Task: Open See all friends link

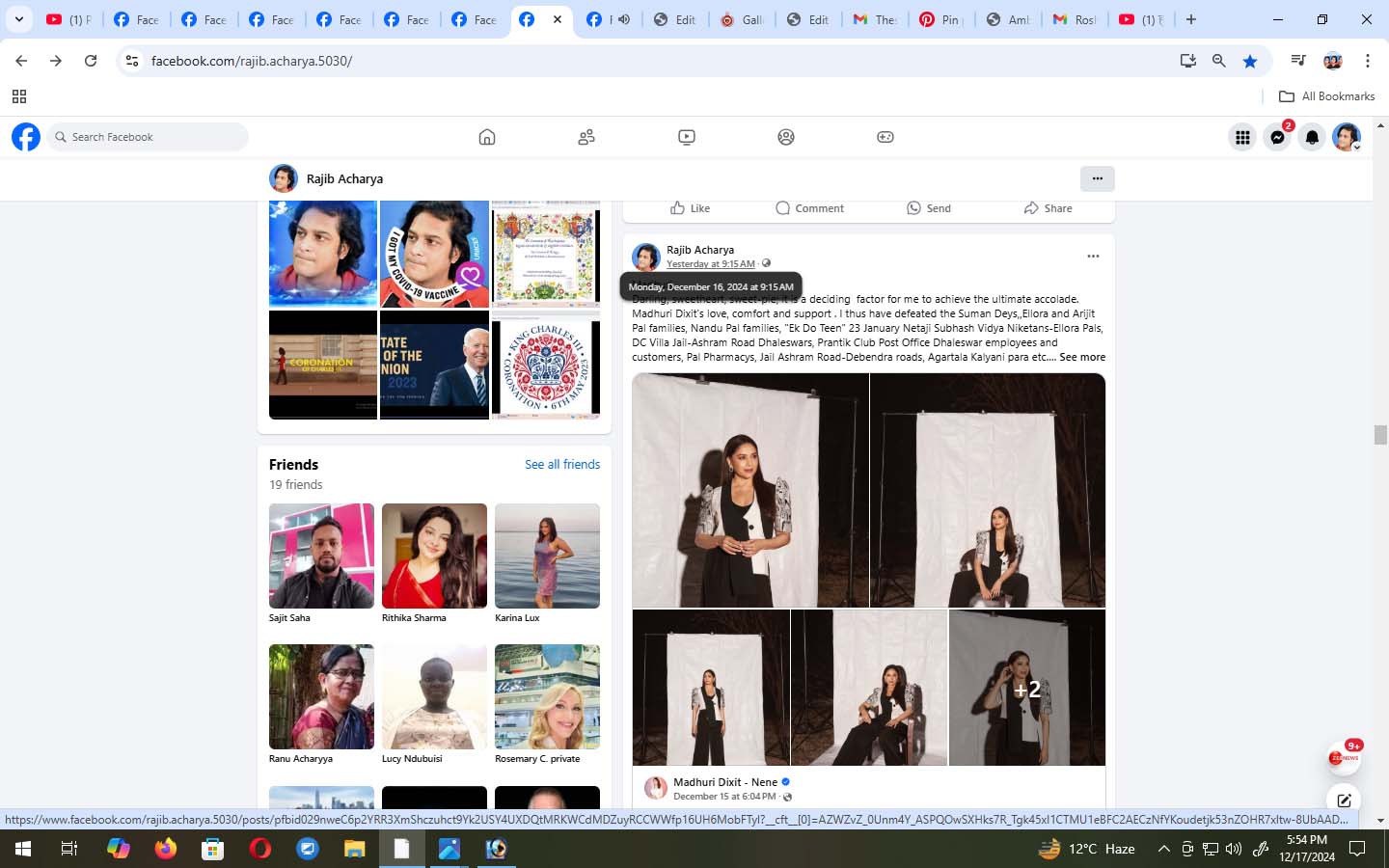Action: pyautogui.click(x=562, y=465)
